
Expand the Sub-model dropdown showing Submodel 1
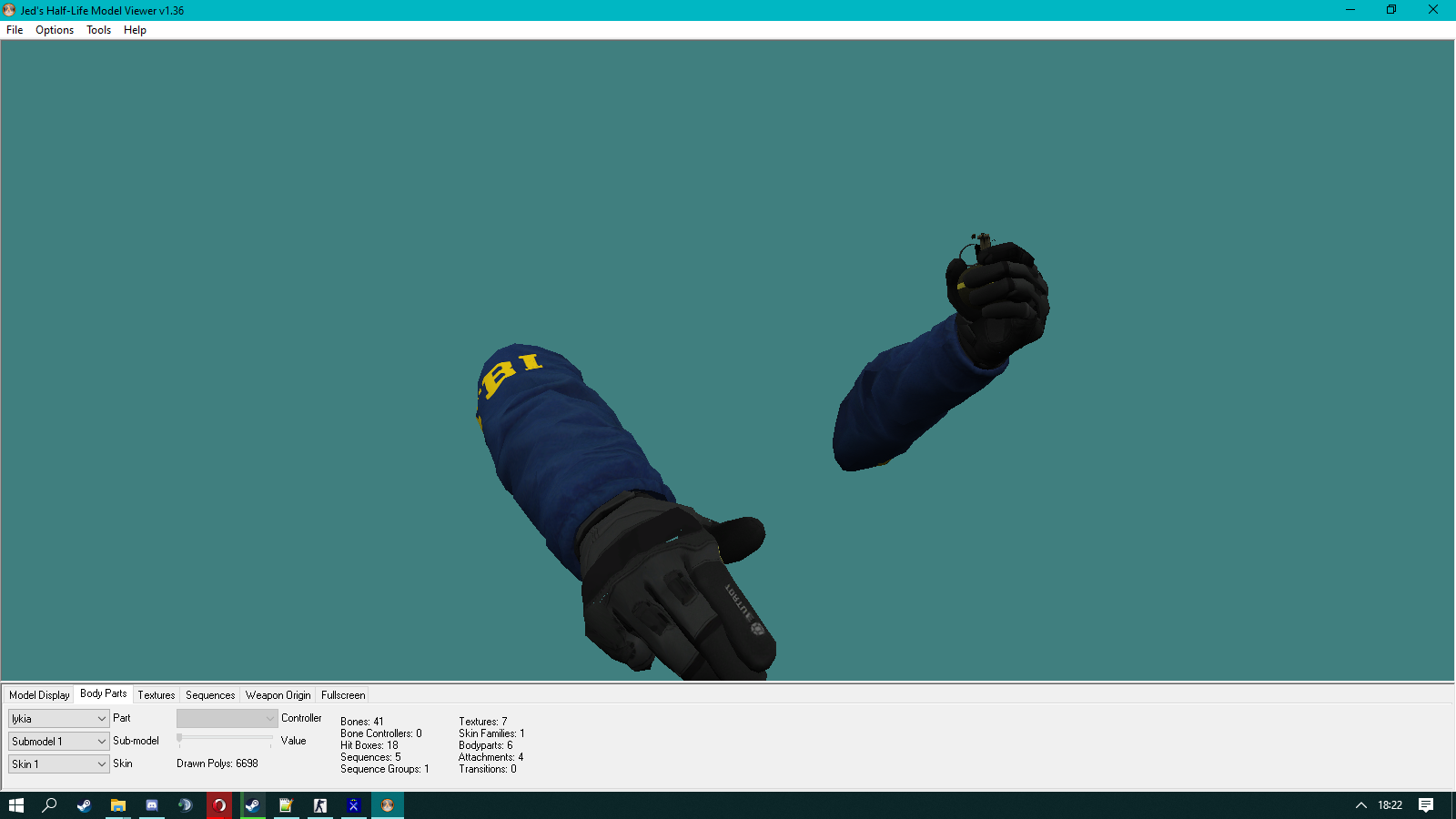(x=59, y=742)
